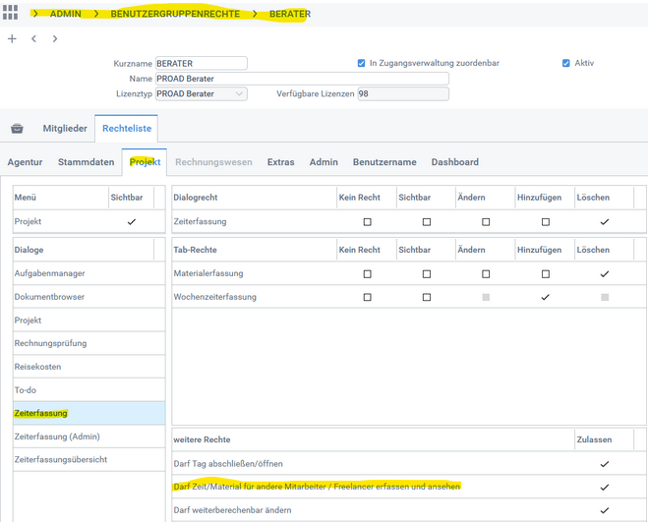The width and height of the screenshot is (650, 524).
Task: Open the Stammdaten rights tab
Action: click(85, 162)
